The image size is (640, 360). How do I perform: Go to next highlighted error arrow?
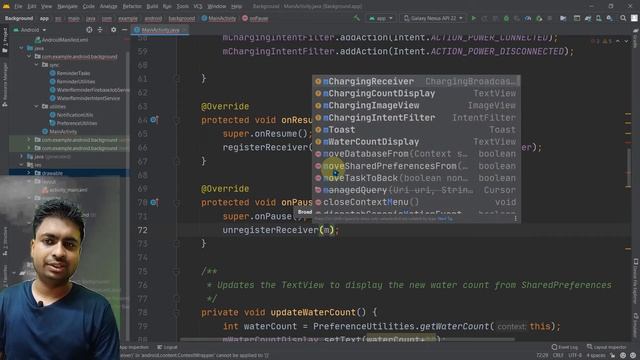point(626,41)
